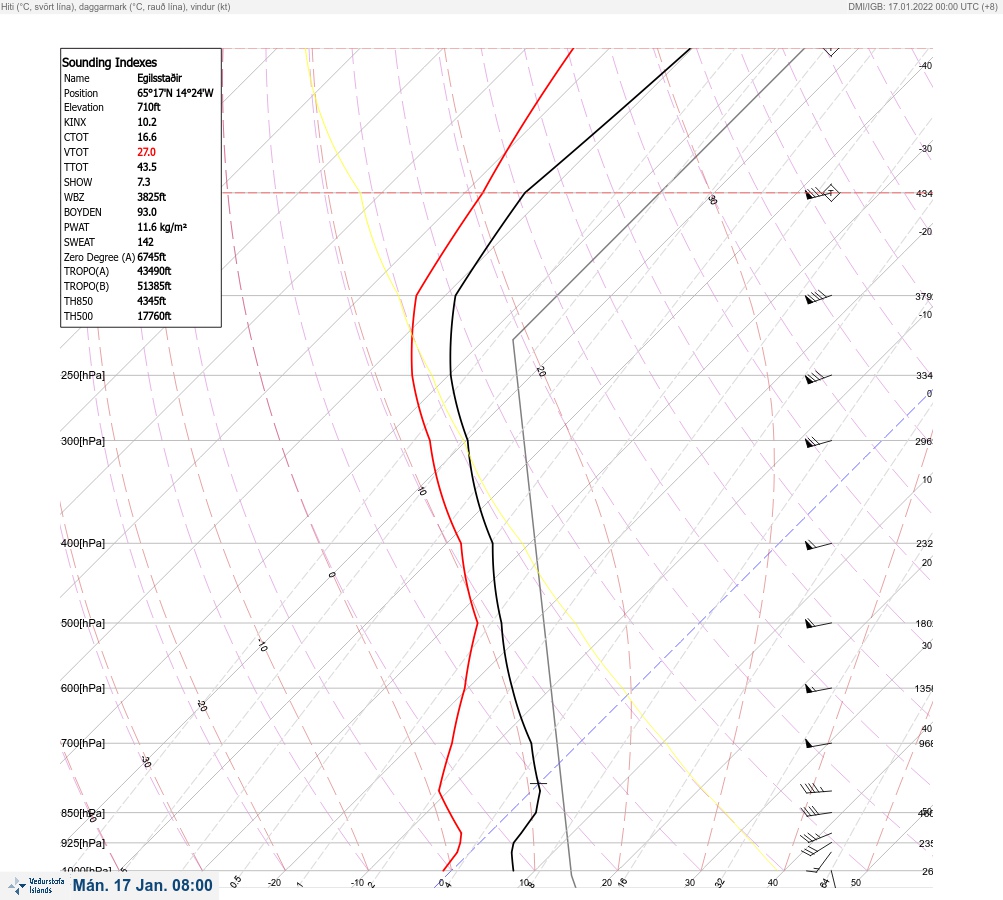1003x900 pixels.
Task: Click the red VTOT value '27.0'
Action: tap(146, 152)
